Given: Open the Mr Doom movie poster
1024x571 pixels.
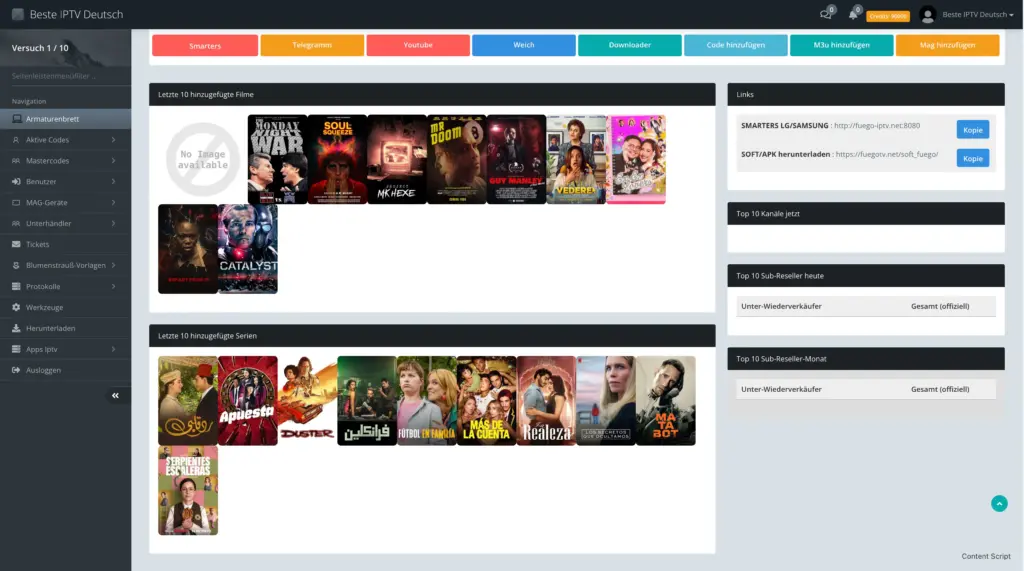Looking at the screenshot, I should click(456, 159).
